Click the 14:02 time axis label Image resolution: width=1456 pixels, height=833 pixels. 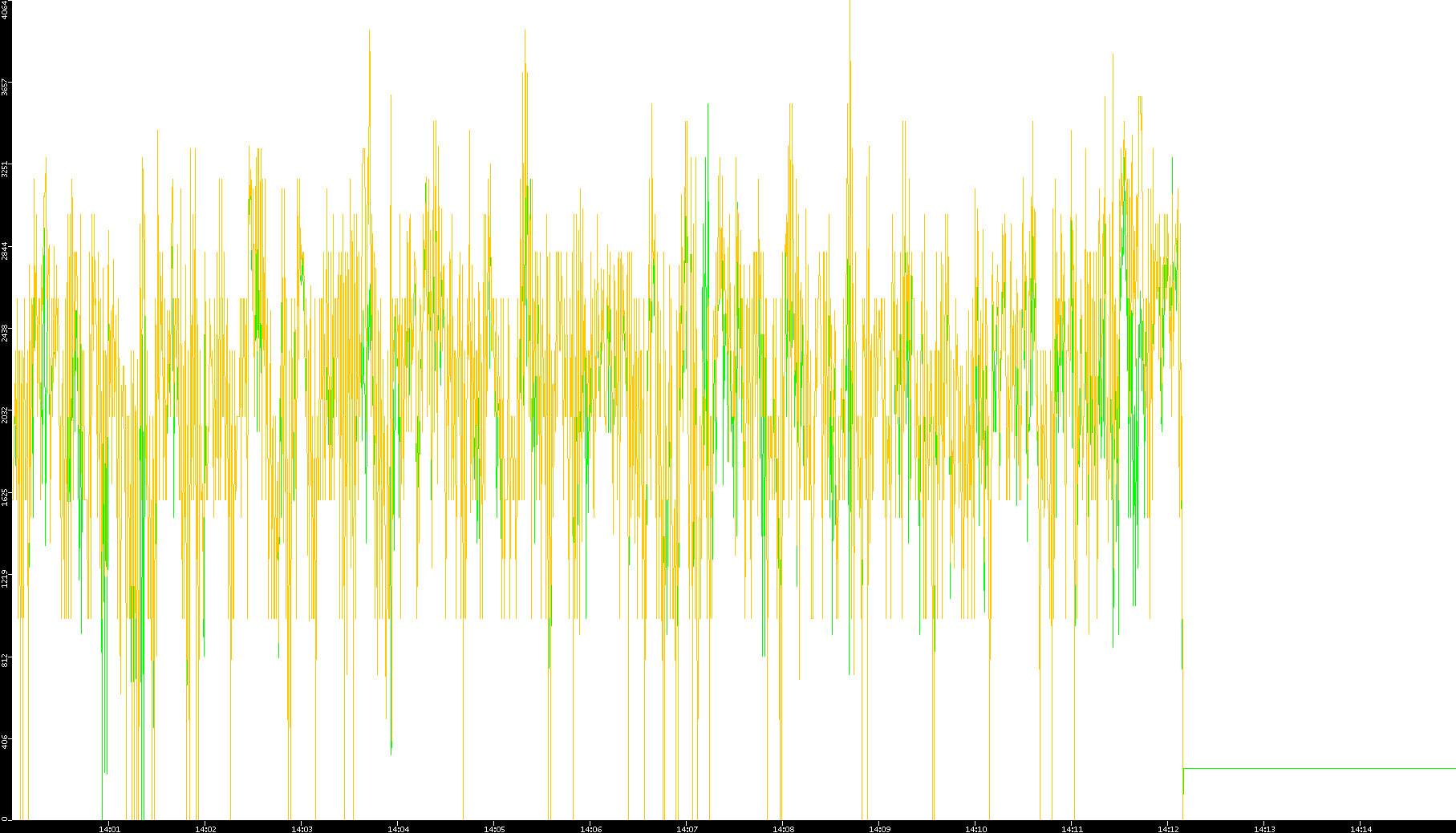(x=205, y=828)
